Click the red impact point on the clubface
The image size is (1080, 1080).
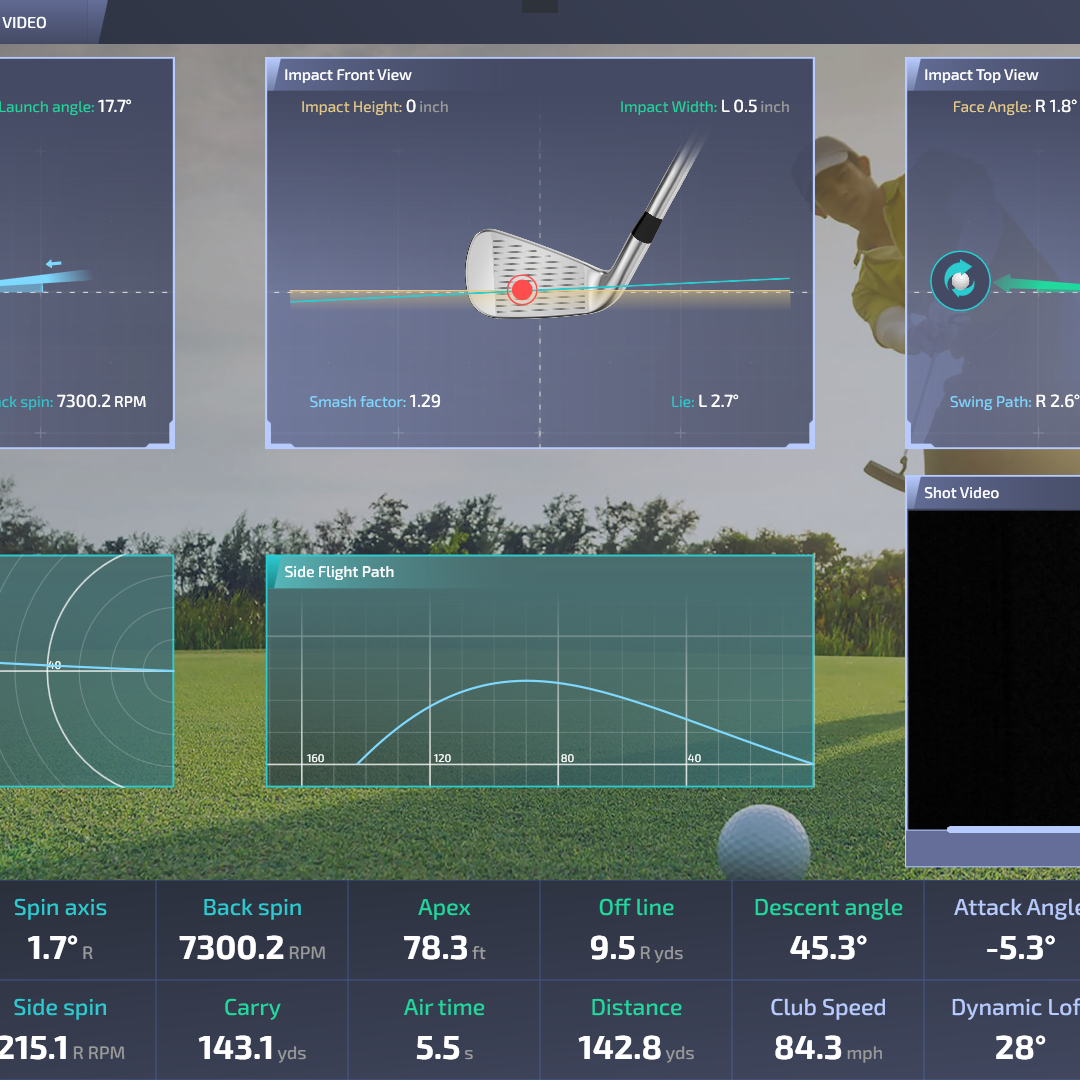(x=521, y=290)
